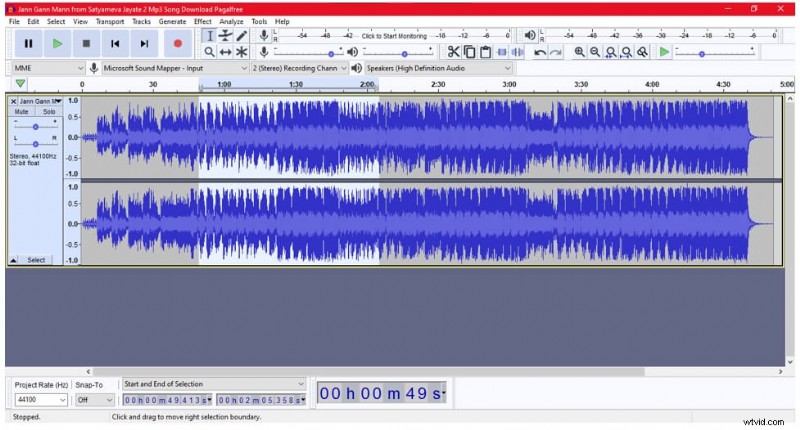Click the Zoom Toggle icon

tap(642, 52)
